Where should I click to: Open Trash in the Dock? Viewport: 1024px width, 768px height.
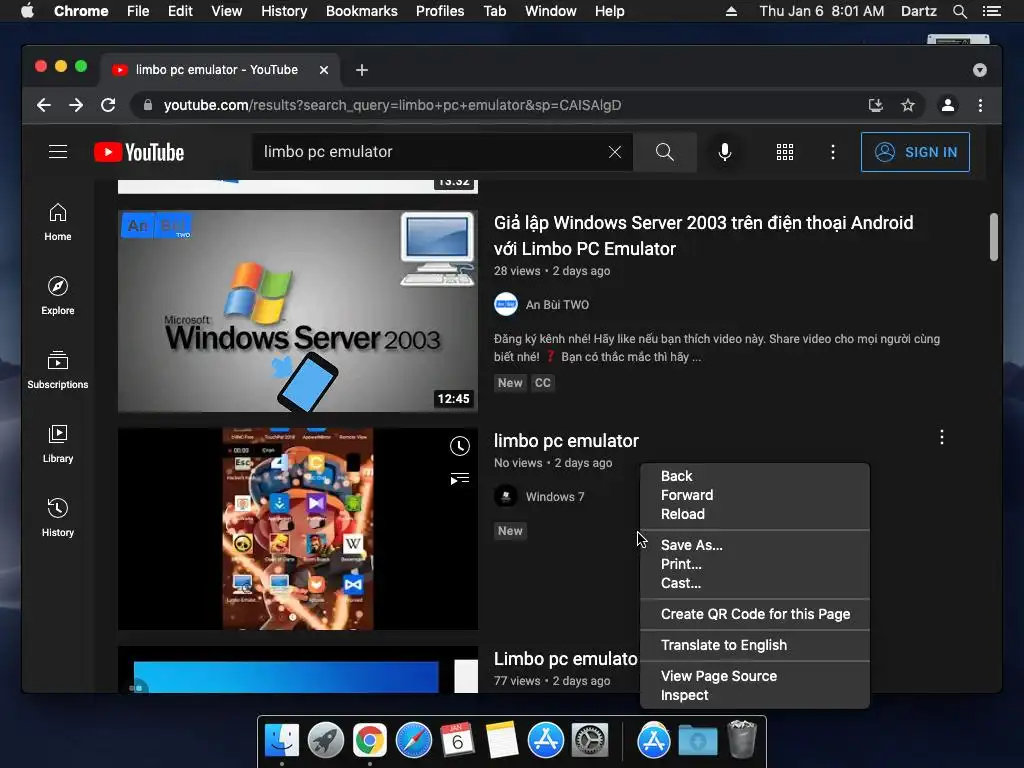pyautogui.click(x=742, y=739)
